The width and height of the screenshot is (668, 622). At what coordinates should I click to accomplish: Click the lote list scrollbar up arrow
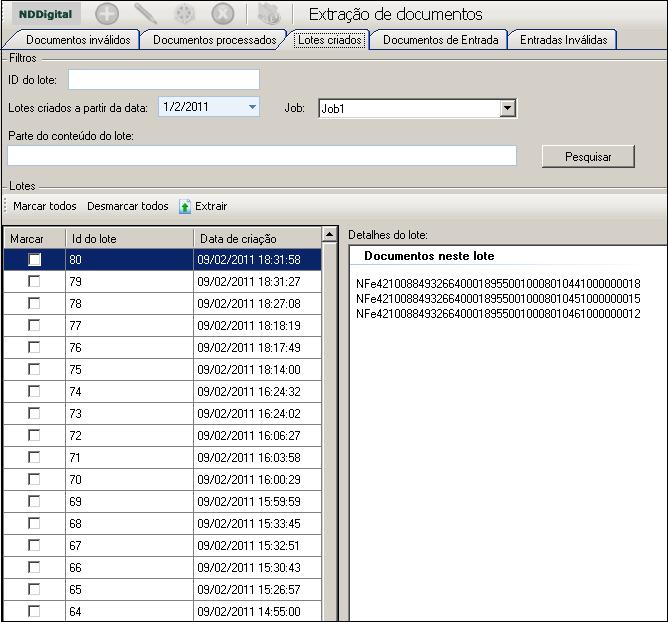click(329, 235)
